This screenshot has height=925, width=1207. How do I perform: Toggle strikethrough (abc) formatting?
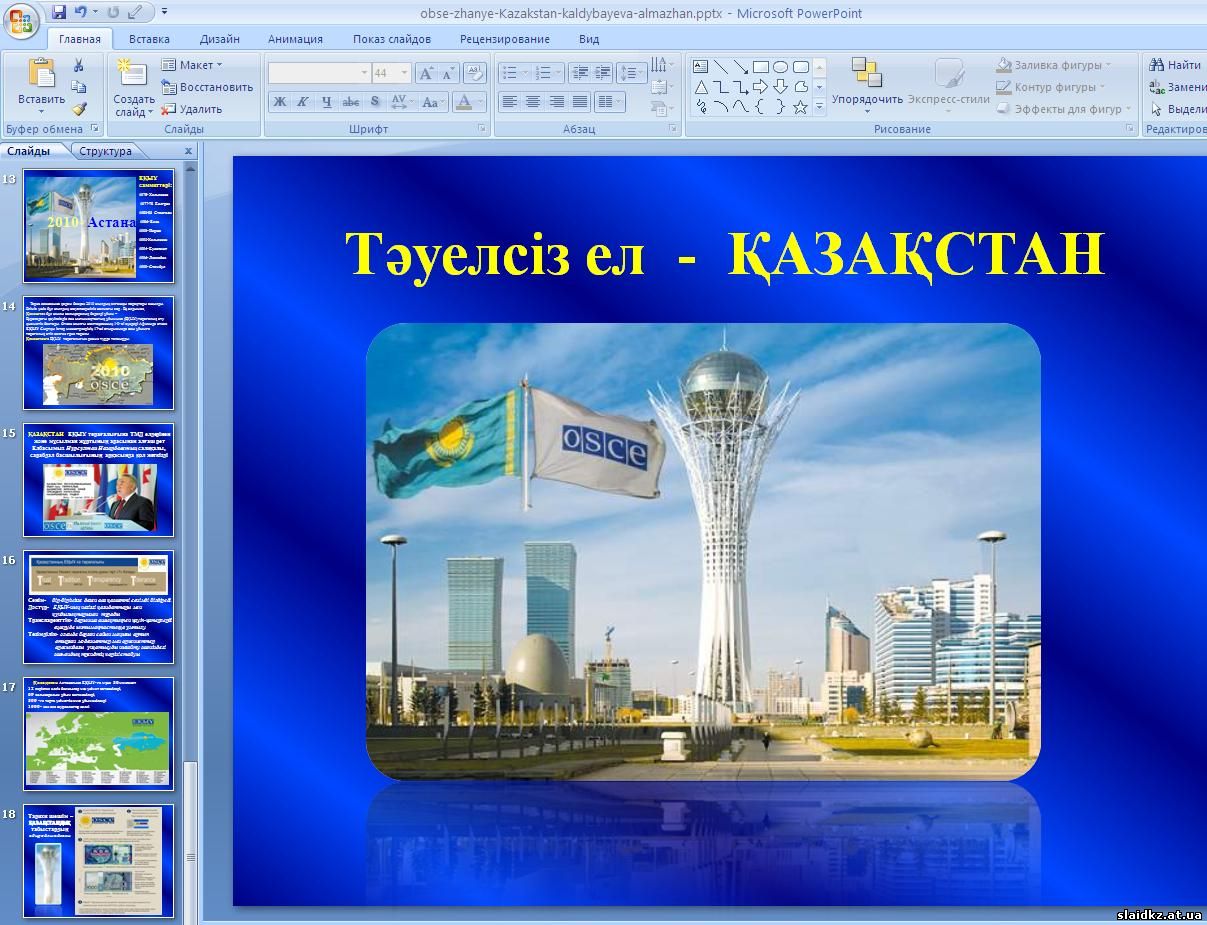pos(351,102)
